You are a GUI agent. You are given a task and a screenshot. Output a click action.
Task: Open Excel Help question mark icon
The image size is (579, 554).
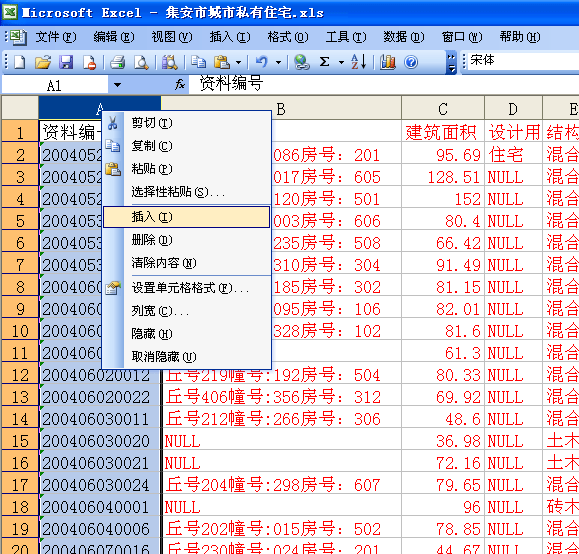pyautogui.click(x=411, y=62)
